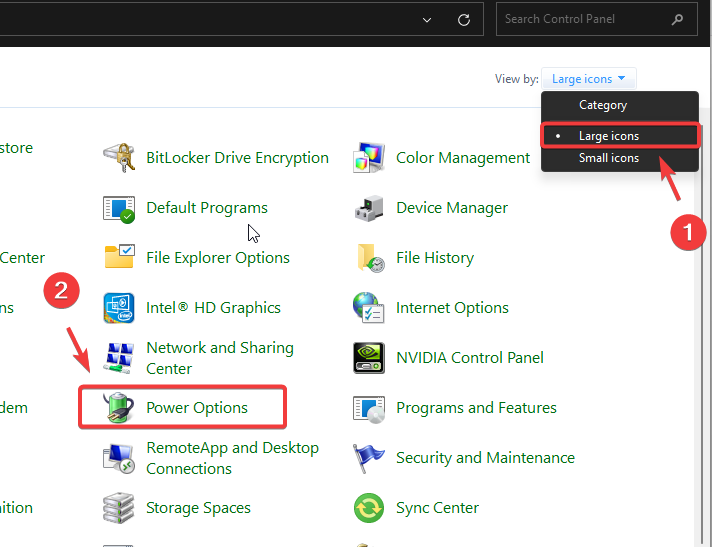Click the Internet Options globe icon

click(369, 308)
